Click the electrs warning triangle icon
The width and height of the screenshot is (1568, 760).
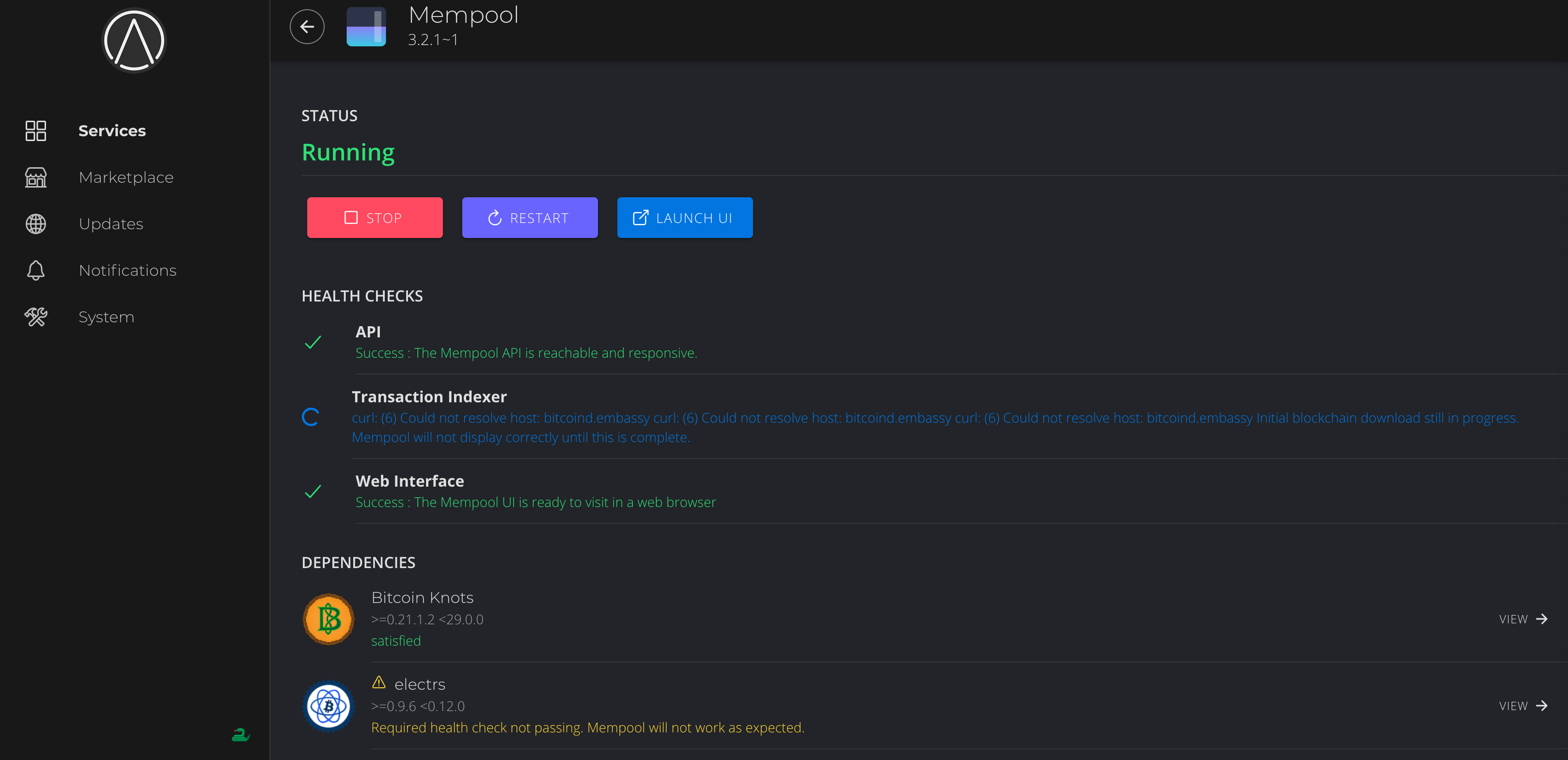378,682
